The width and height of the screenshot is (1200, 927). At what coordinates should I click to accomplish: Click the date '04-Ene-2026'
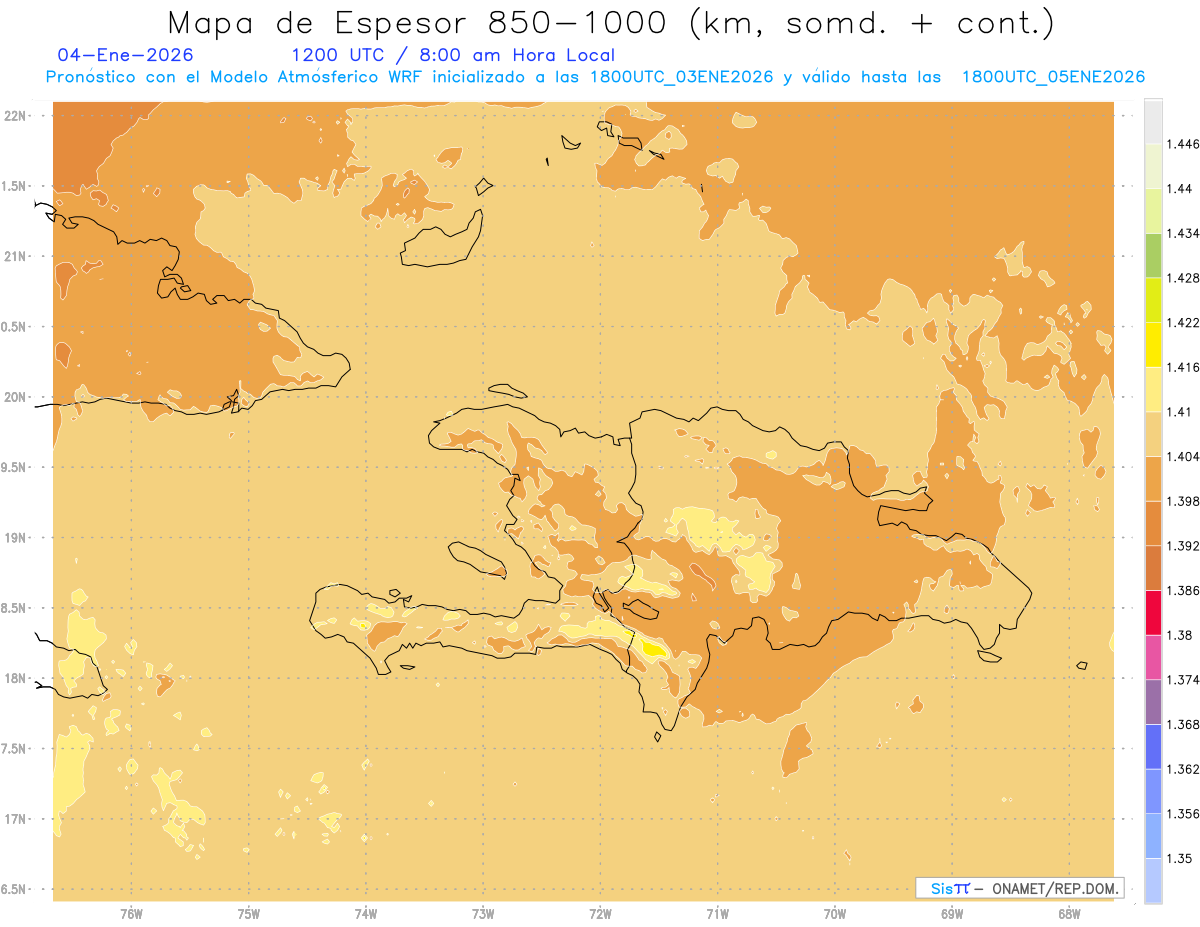tap(126, 55)
